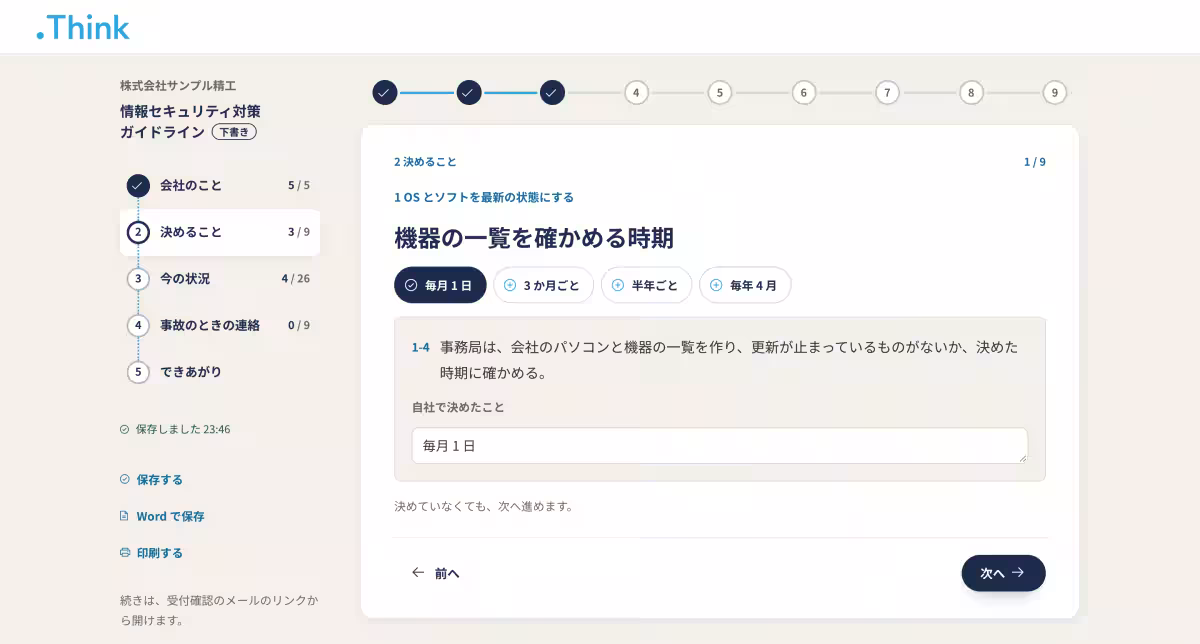Click the save checkmark icon beside 保存する

tap(125, 480)
